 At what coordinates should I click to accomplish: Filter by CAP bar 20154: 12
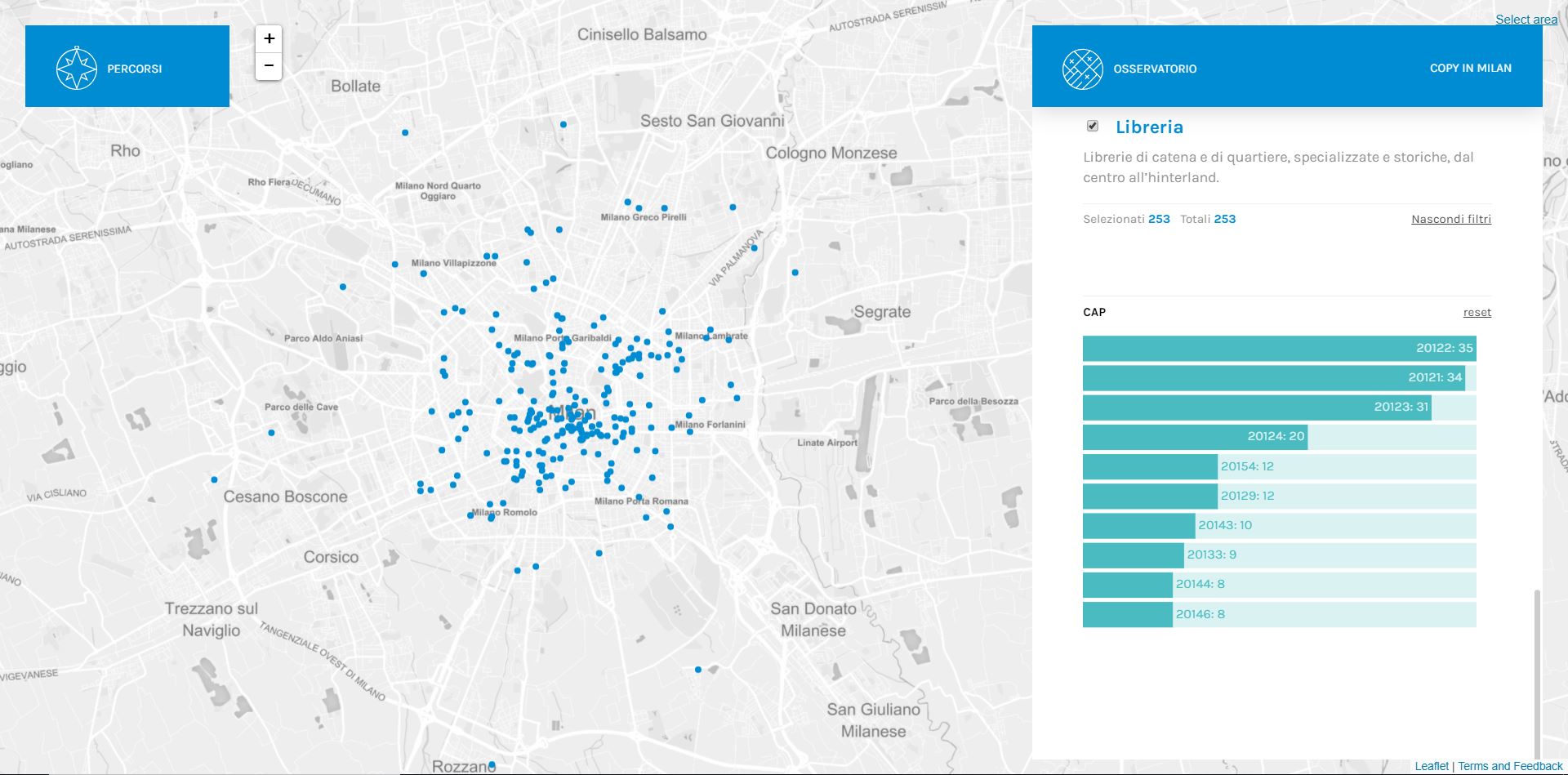pos(1279,466)
